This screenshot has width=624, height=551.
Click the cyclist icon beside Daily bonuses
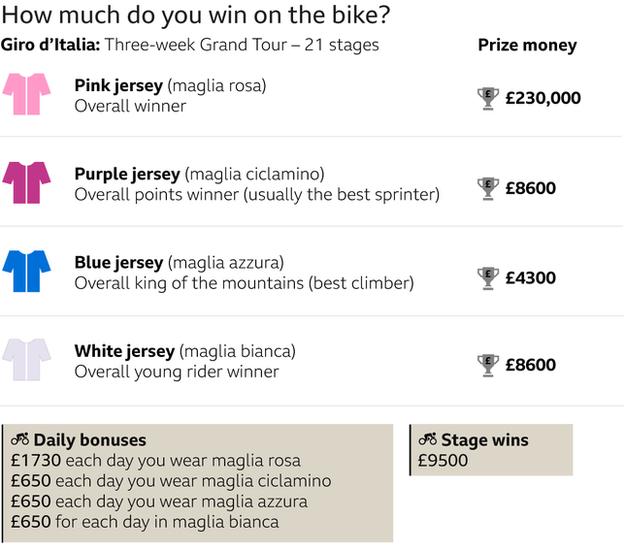(x=20, y=439)
